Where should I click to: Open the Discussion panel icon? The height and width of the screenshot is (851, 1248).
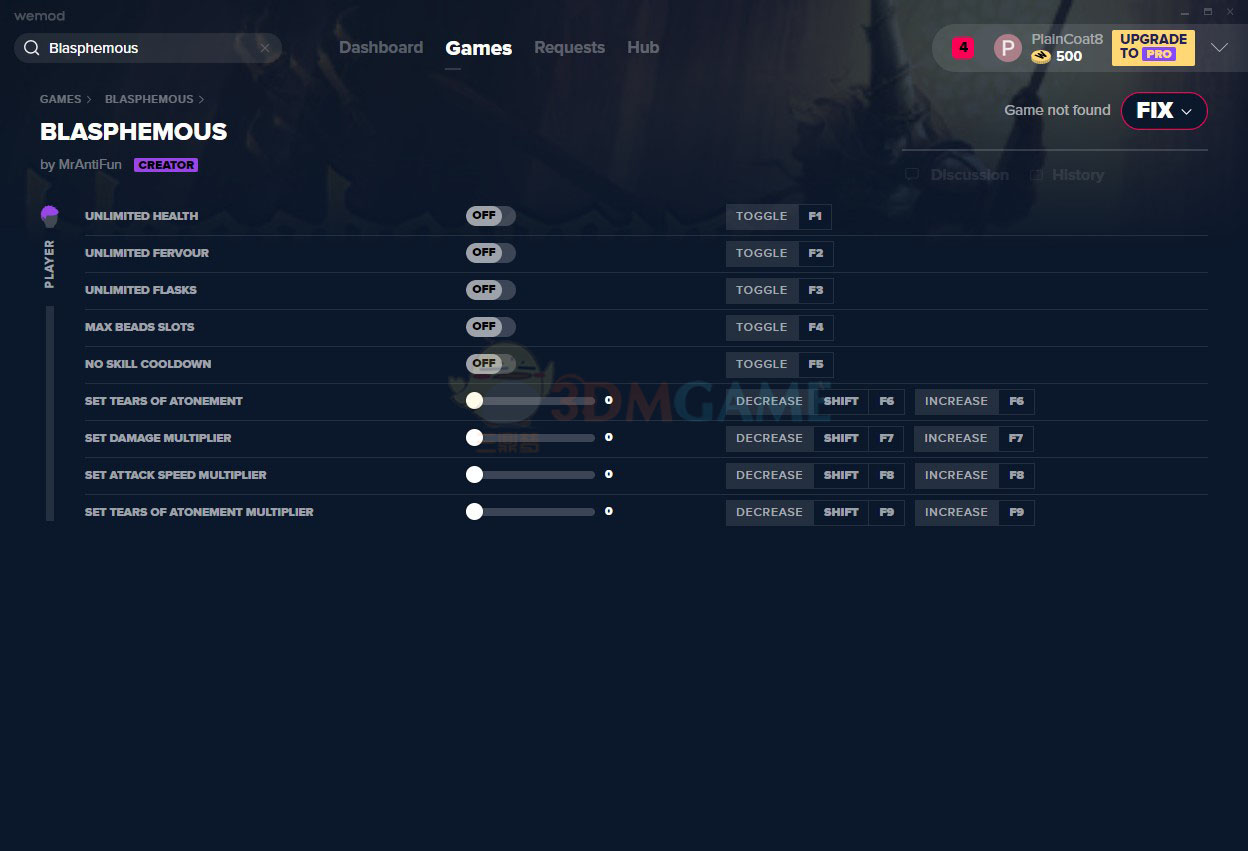pyautogui.click(x=912, y=175)
